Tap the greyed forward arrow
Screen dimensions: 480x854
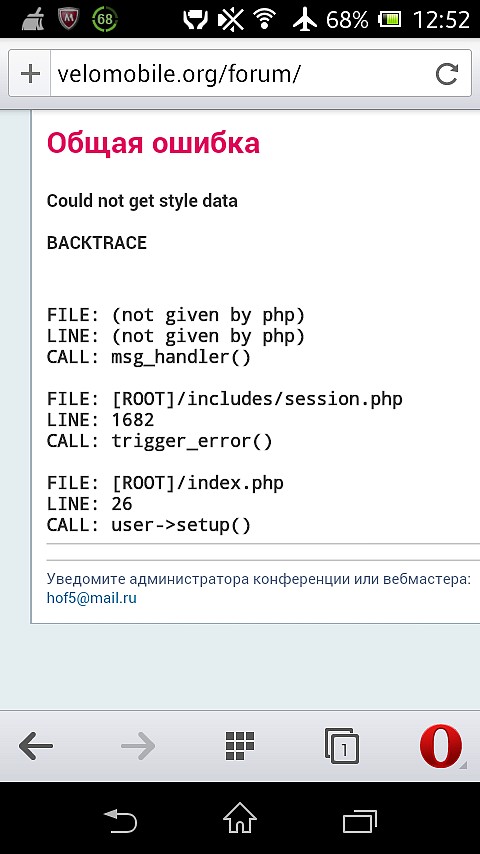click(x=138, y=746)
